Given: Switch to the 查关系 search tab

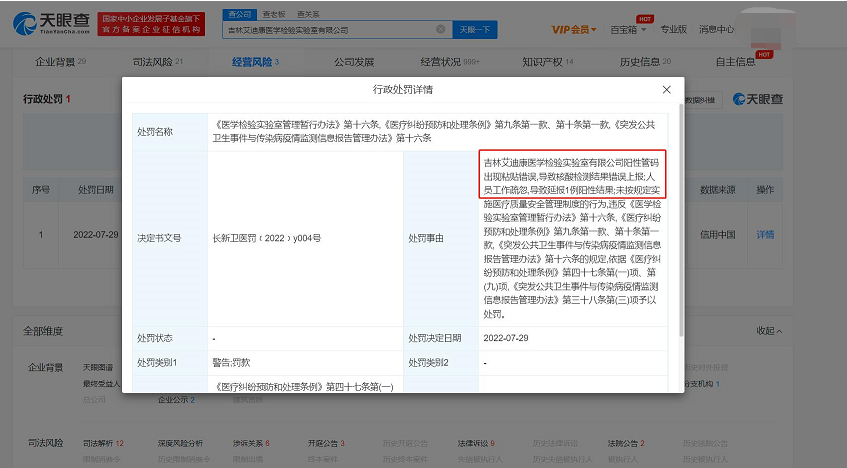Looking at the screenshot, I should 308,15.
